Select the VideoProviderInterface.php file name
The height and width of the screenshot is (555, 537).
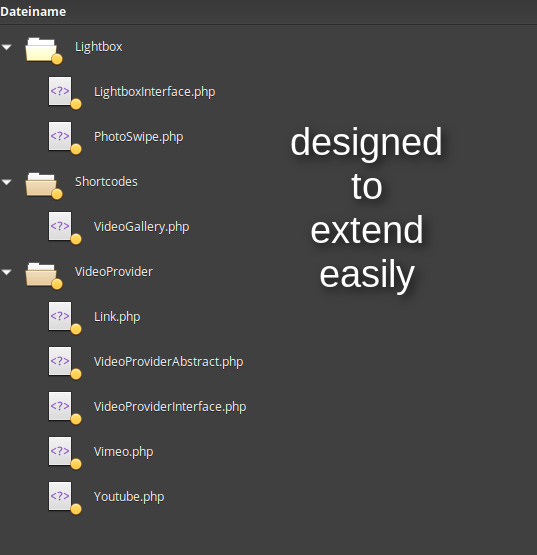click(170, 407)
